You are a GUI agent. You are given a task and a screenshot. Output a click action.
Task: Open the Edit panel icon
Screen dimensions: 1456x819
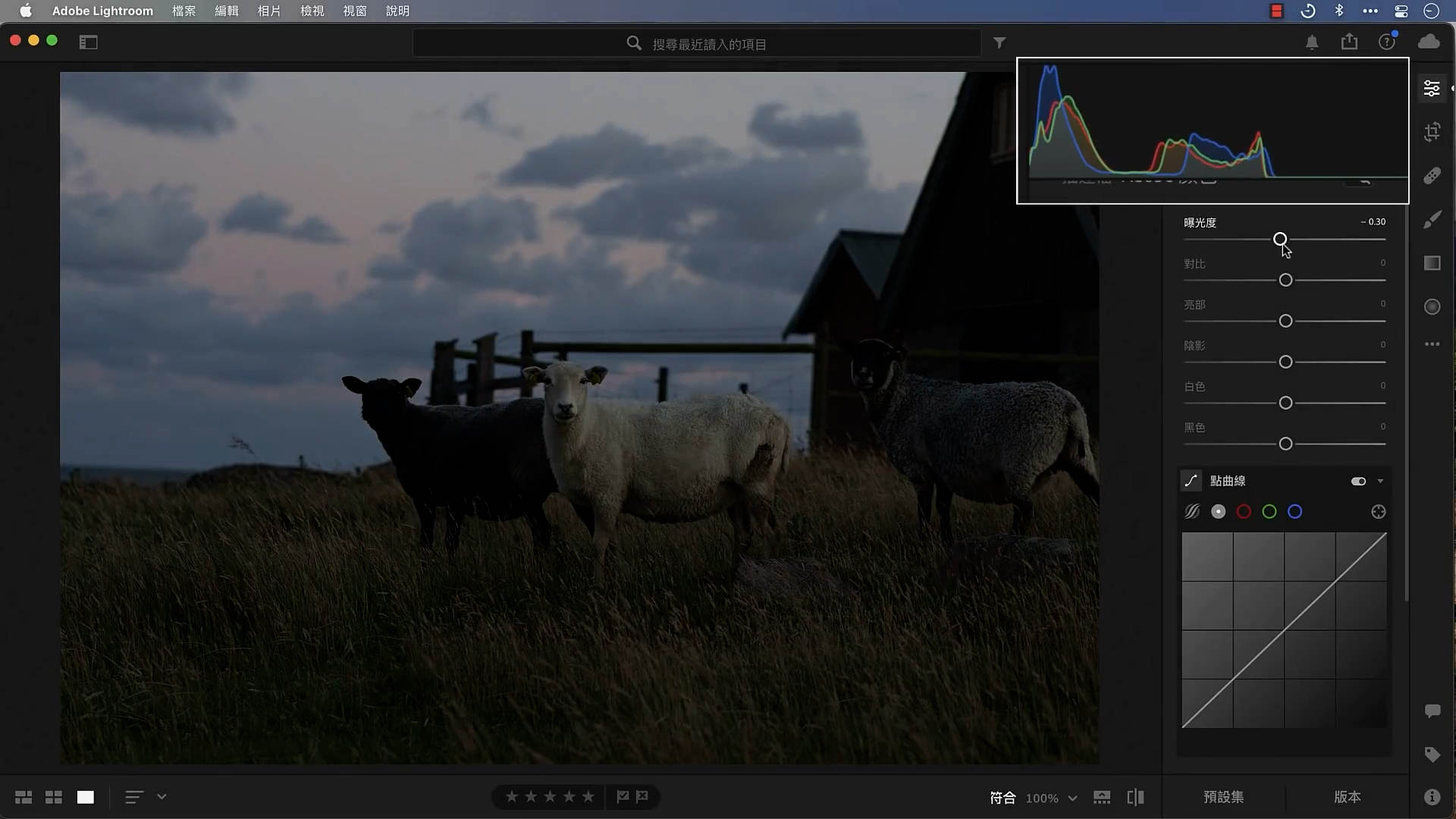pos(1432,88)
